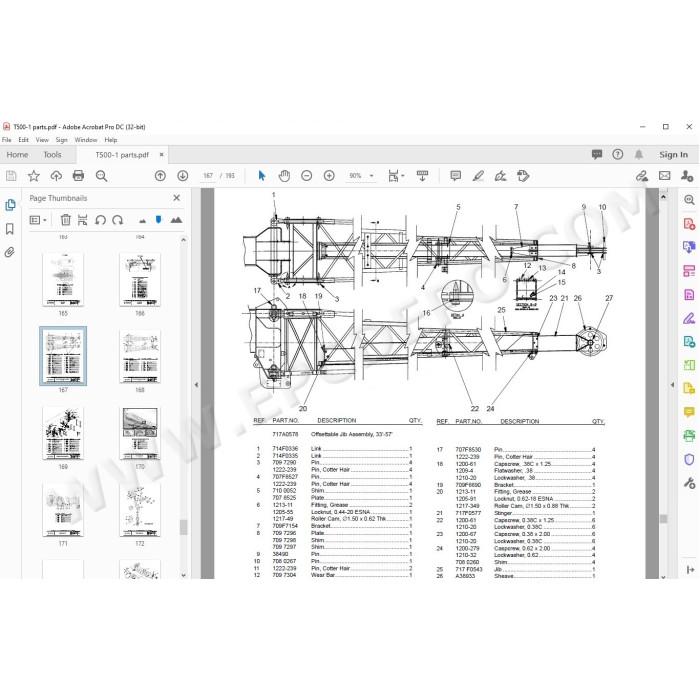Screen dimensions: 700x700
Task: Share a link to the file
Action: (x=642, y=176)
